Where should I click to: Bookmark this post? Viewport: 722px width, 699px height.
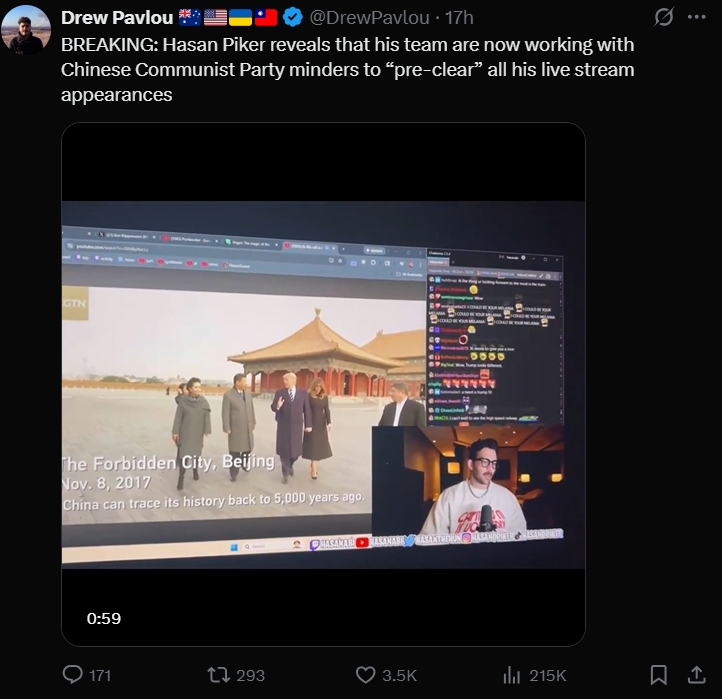(x=658, y=675)
